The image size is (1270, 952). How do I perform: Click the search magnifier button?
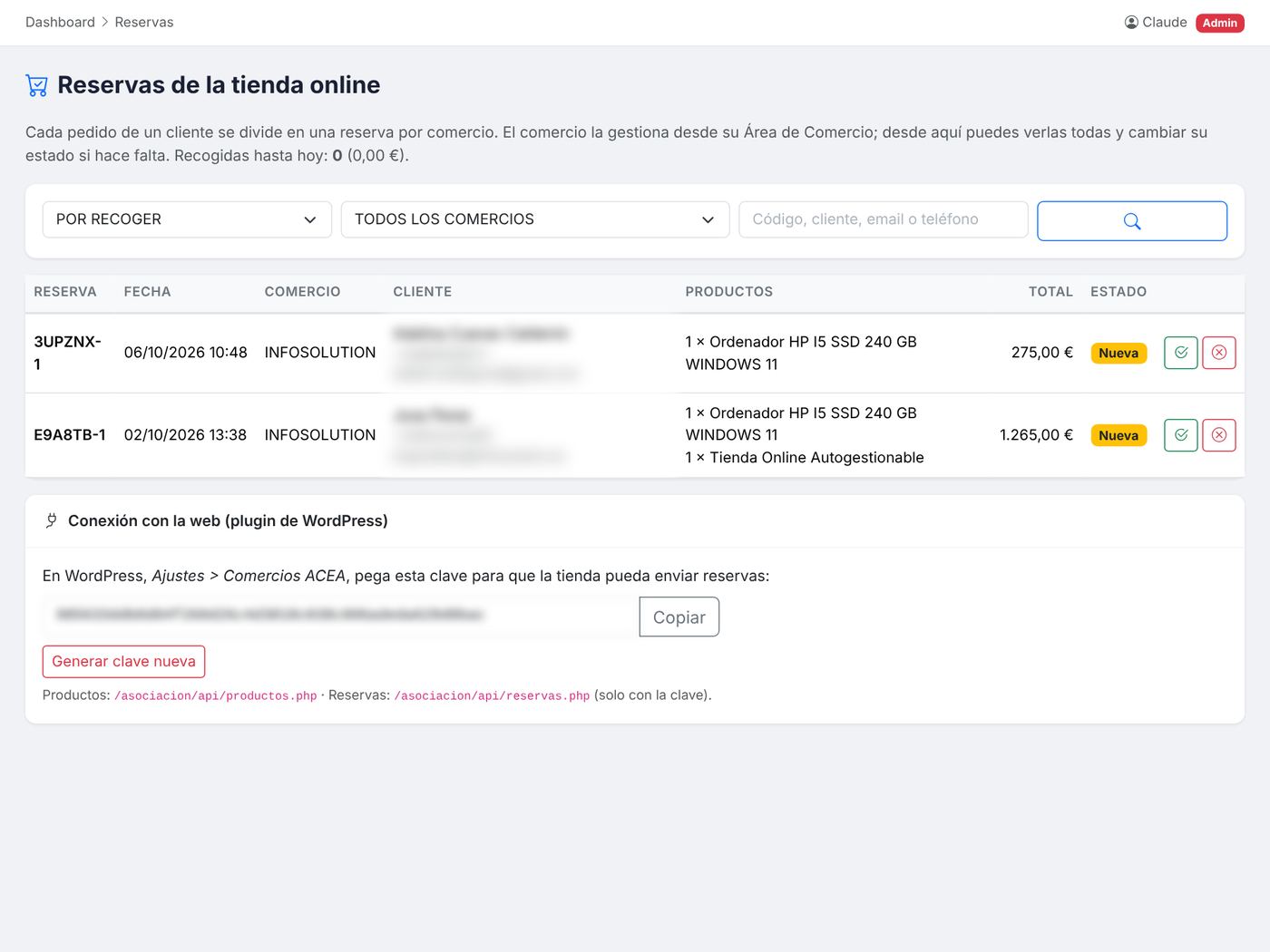[x=1132, y=221]
